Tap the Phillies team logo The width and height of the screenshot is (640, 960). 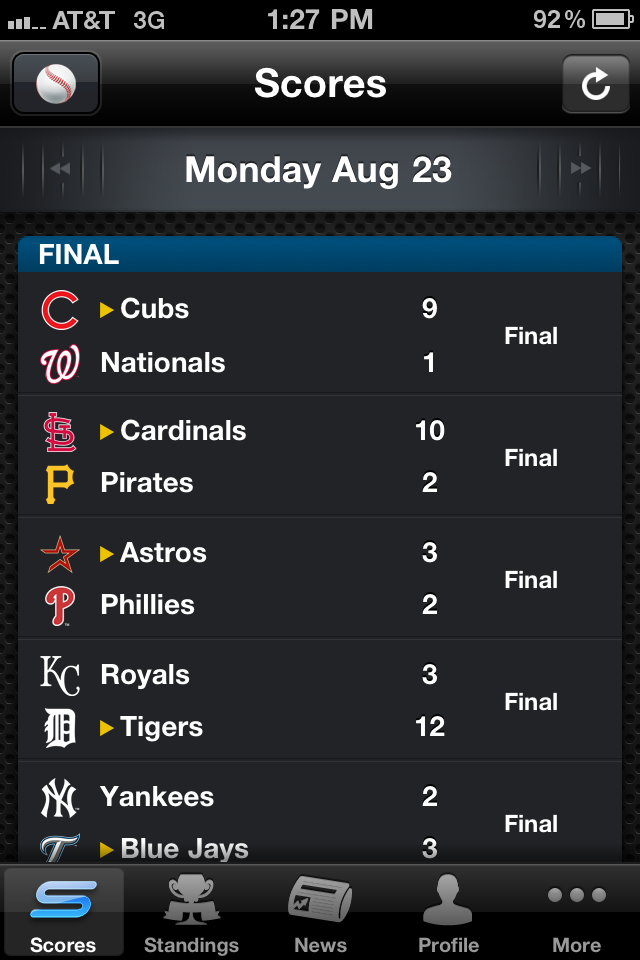coord(60,606)
